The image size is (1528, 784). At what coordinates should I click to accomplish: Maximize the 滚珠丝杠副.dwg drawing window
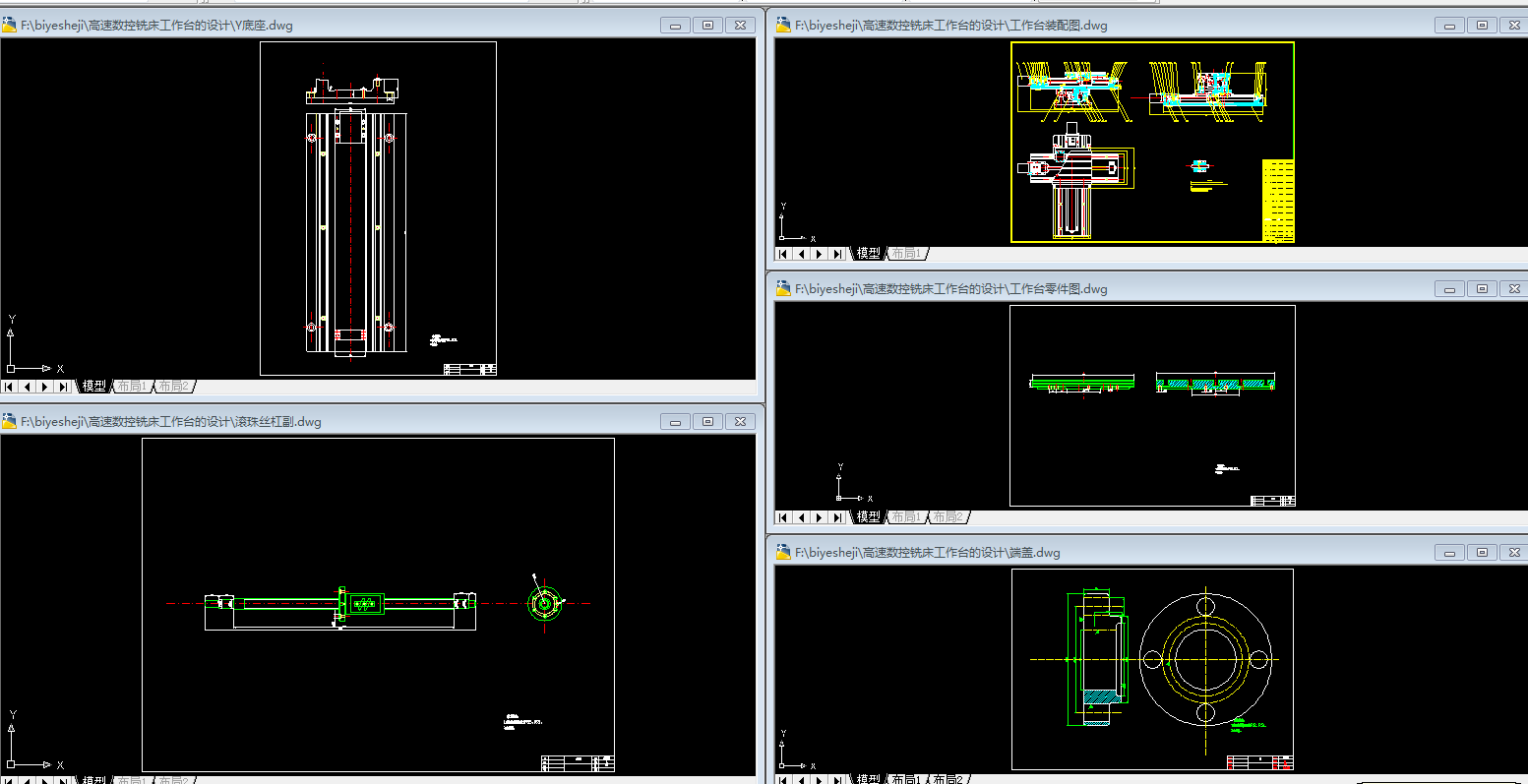(x=708, y=422)
